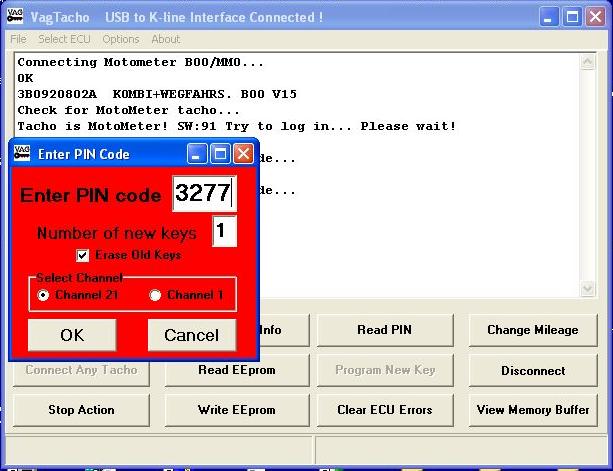Click the Read PIN button
613x471 pixels.
(x=385, y=330)
